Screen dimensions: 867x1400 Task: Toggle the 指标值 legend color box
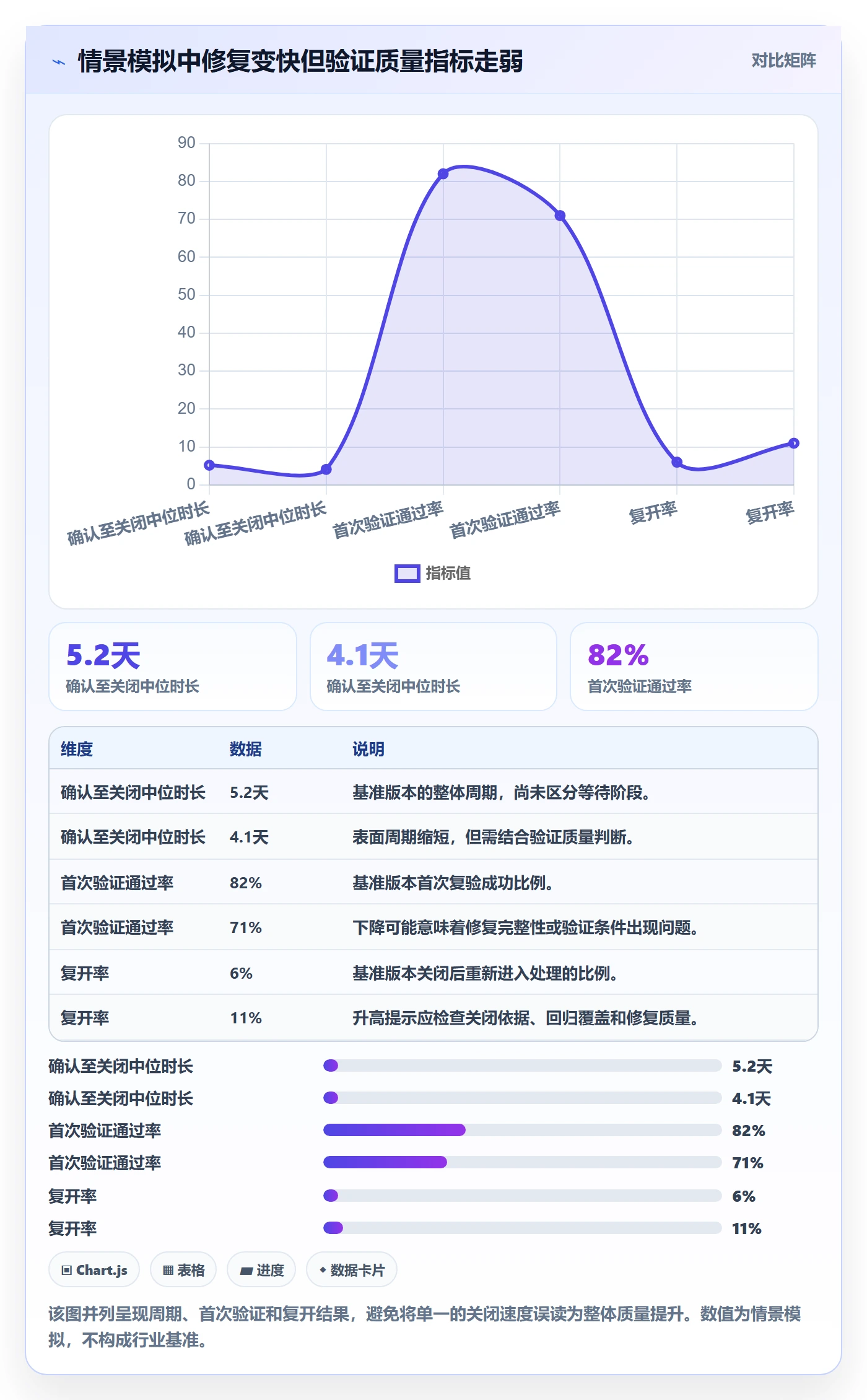[x=407, y=574]
